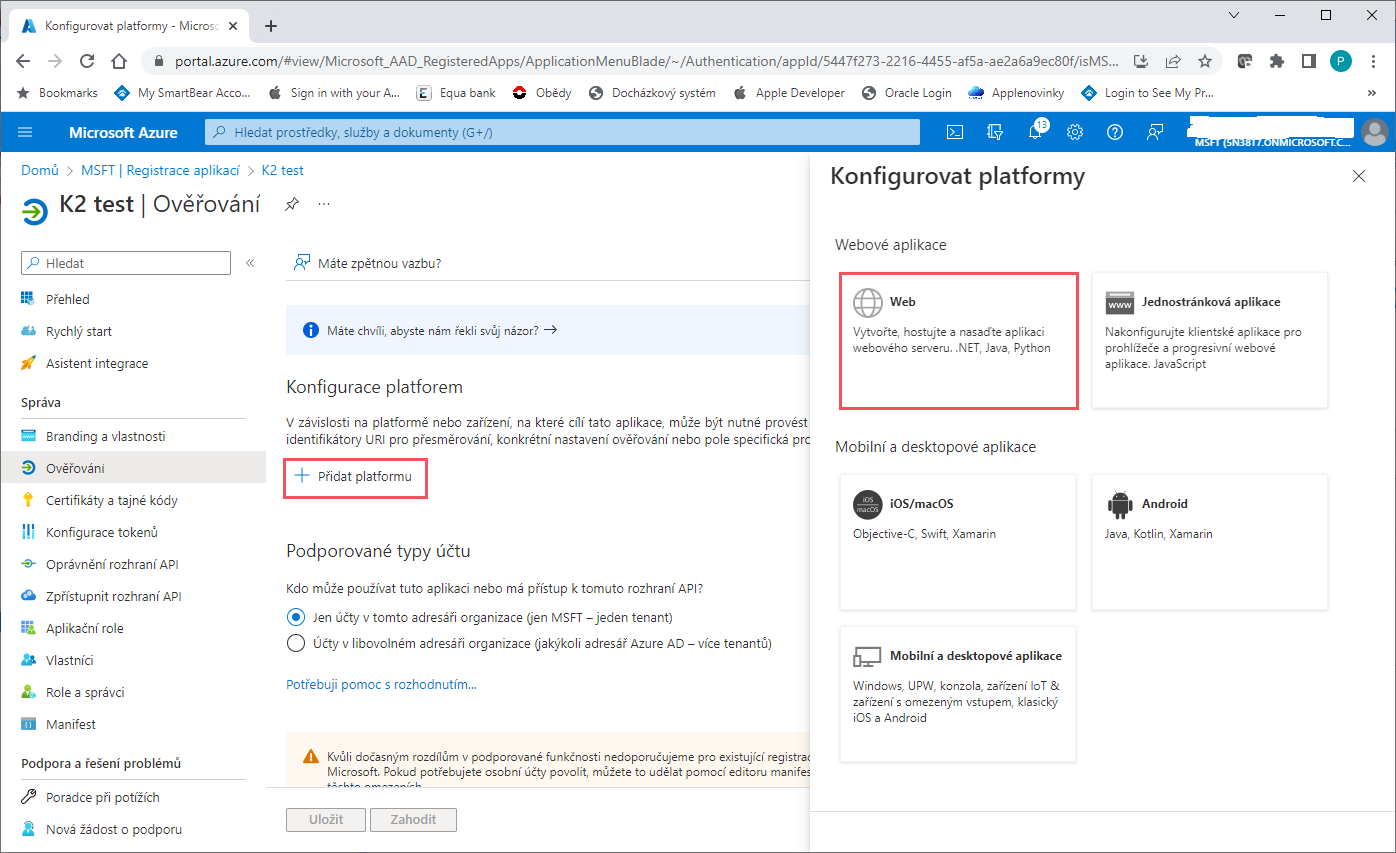
Task: Open notifications bell icon
Action: [x=1035, y=132]
